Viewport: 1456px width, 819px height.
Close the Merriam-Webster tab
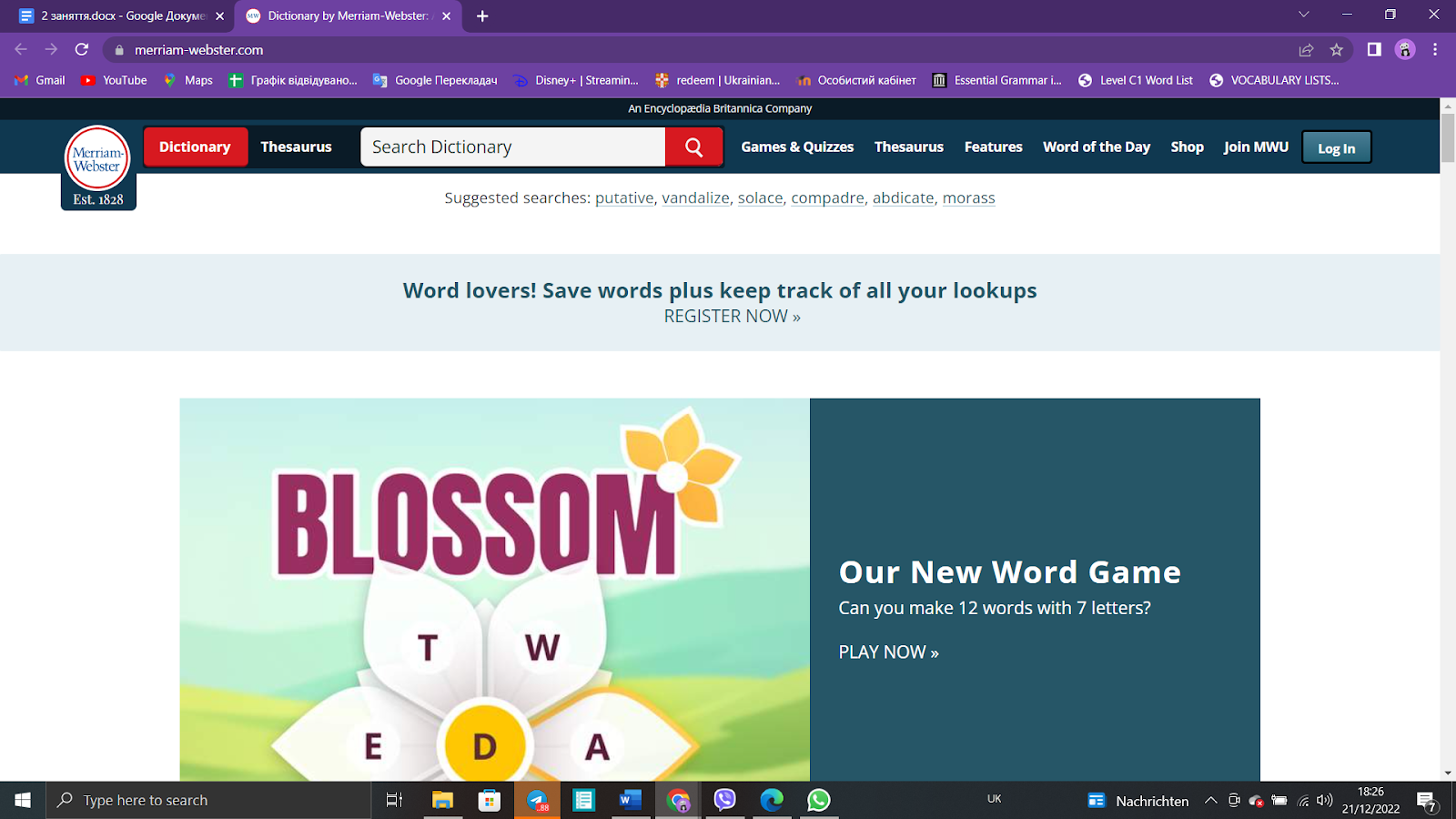pyautogui.click(x=446, y=15)
